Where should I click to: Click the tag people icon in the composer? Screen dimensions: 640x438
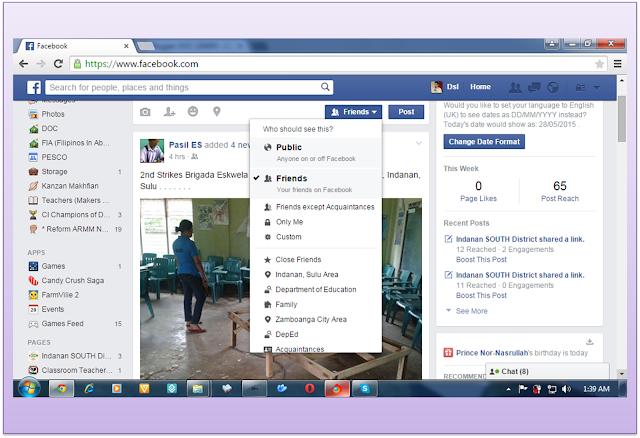click(x=169, y=111)
